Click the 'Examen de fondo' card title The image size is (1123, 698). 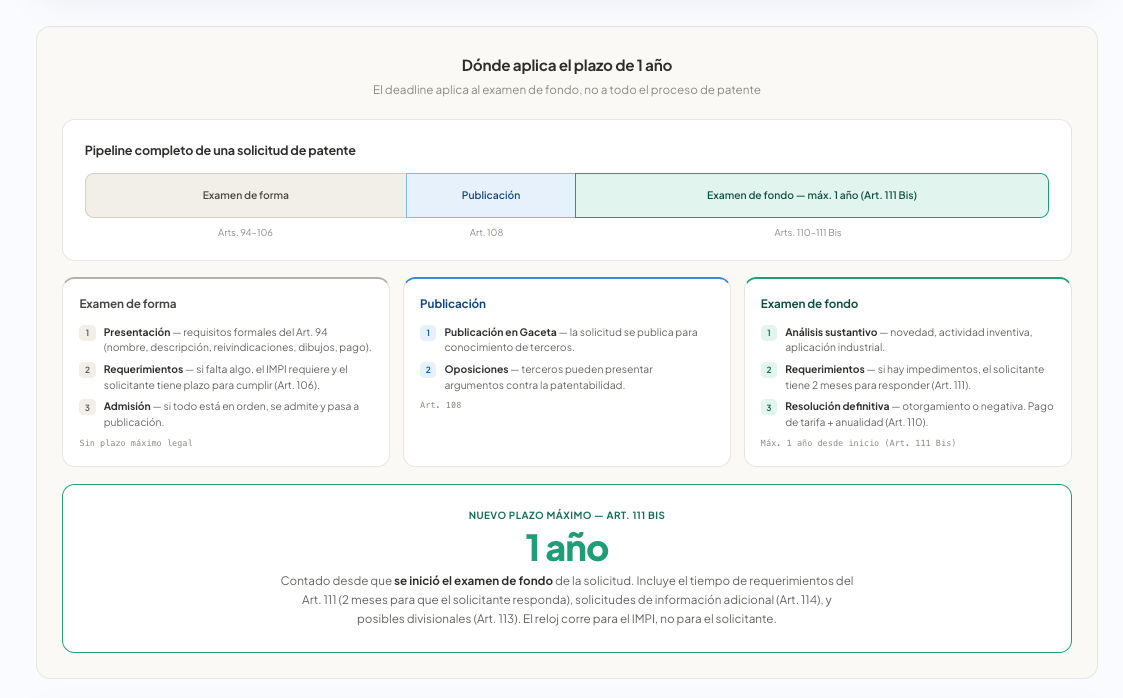tap(809, 304)
